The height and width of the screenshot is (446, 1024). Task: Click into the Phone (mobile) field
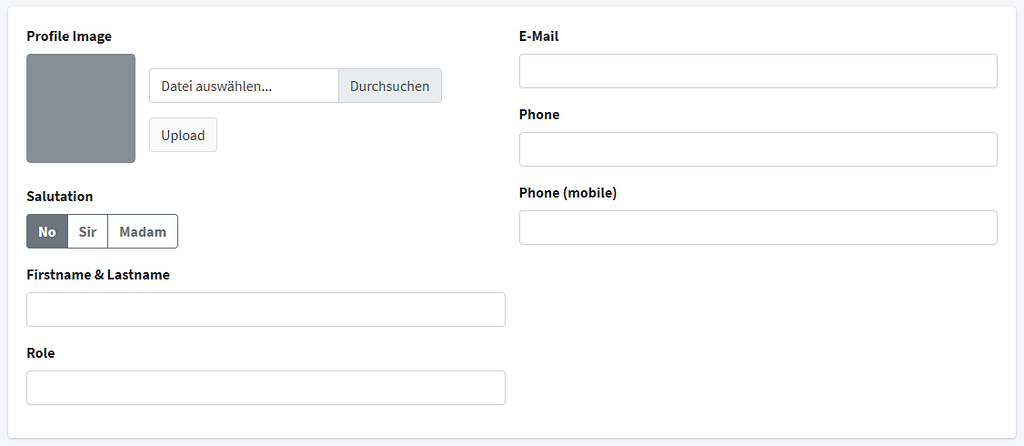click(758, 227)
